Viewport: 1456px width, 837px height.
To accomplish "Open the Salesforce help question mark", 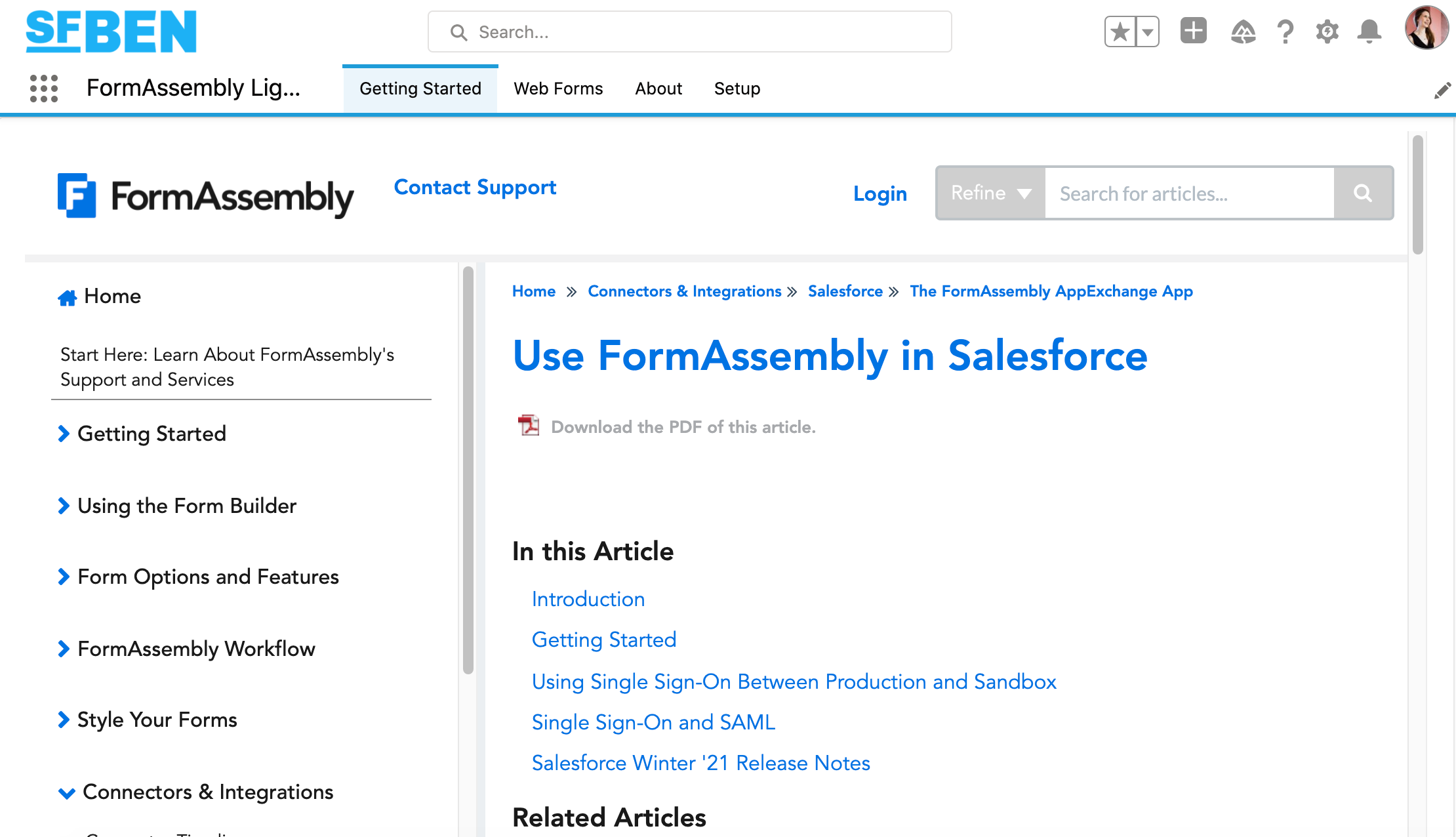I will (1285, 31).
